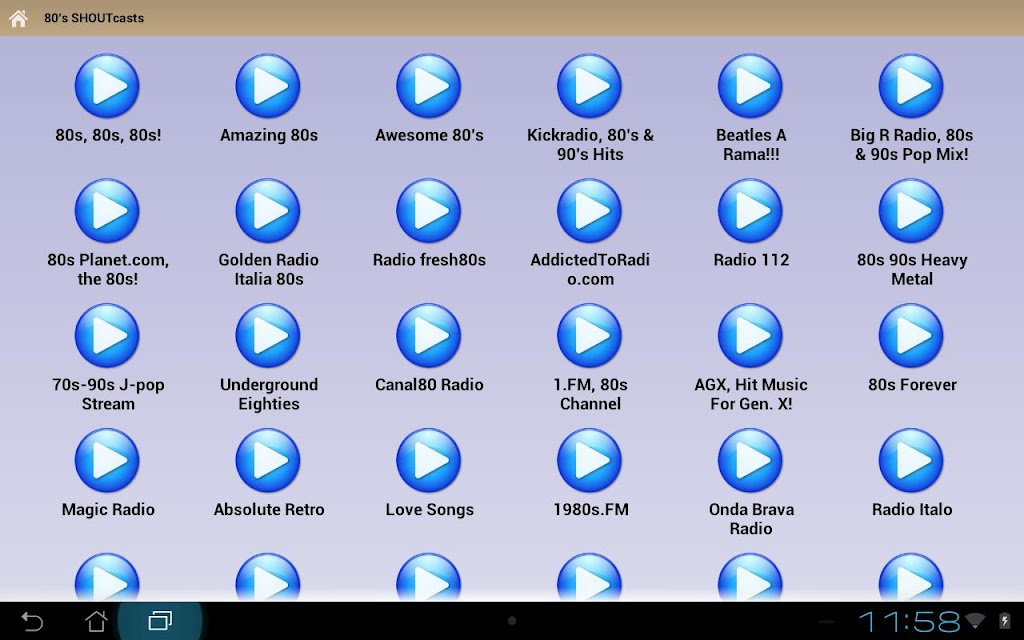Play the Radio 112 station
1024x640 pixels.
point(750,210)
